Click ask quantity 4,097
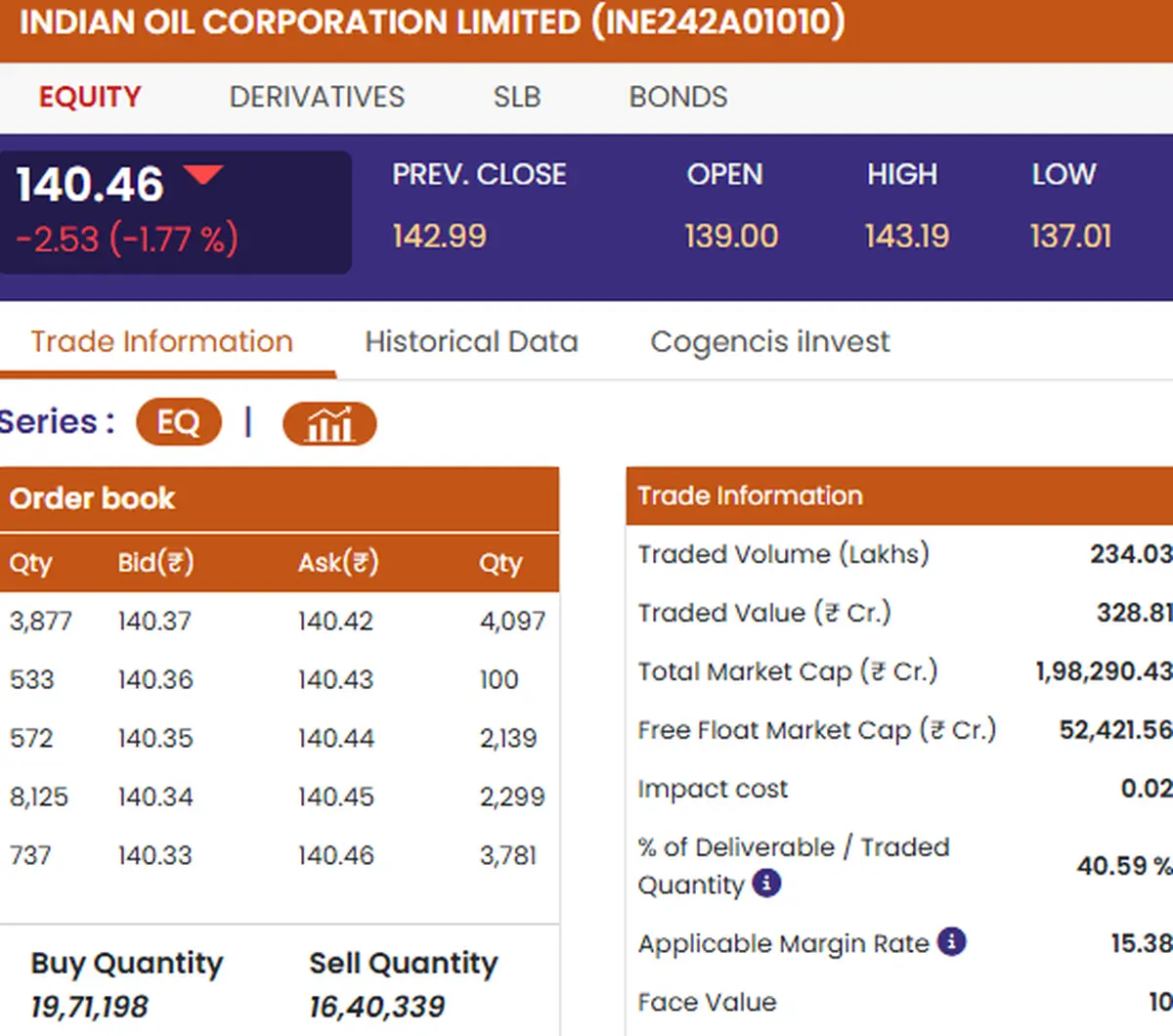 pyautogui.click(x=512, y=621)
